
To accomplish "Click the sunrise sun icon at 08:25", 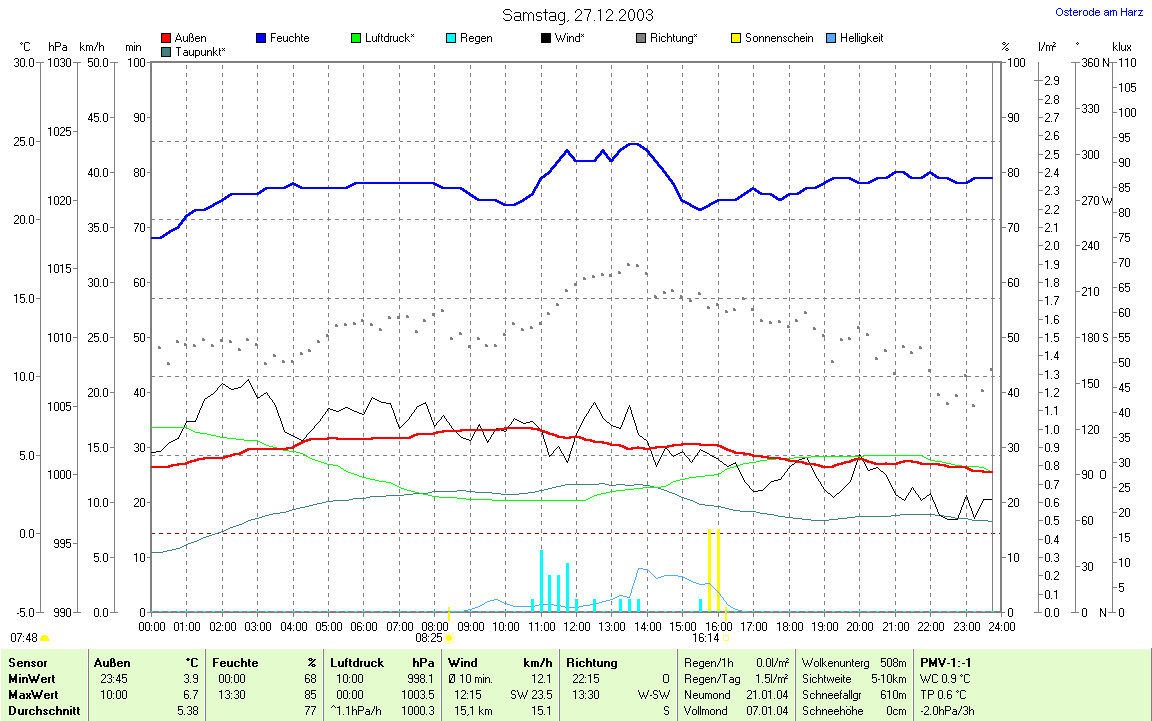I will [449, 637].
